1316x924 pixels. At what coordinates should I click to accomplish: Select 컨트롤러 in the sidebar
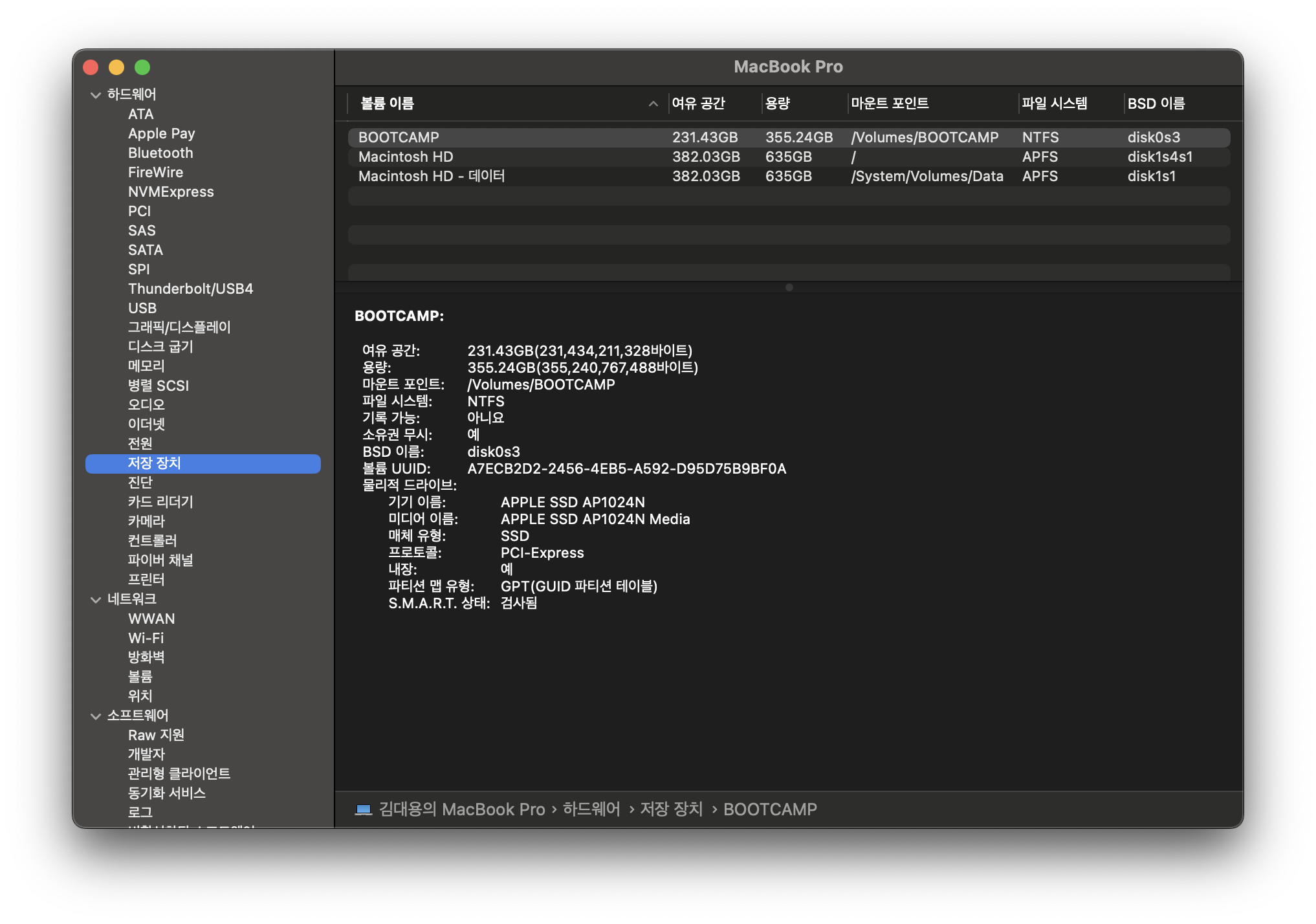click(152, 541)
